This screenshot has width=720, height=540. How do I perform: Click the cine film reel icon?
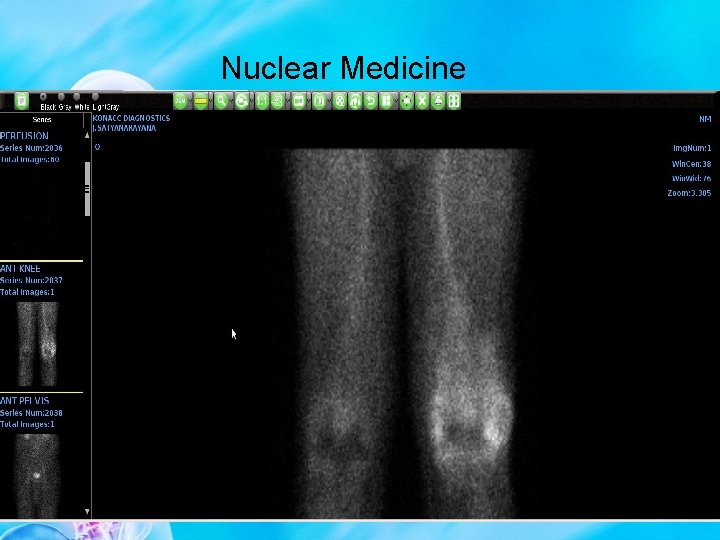pos(339,101)
